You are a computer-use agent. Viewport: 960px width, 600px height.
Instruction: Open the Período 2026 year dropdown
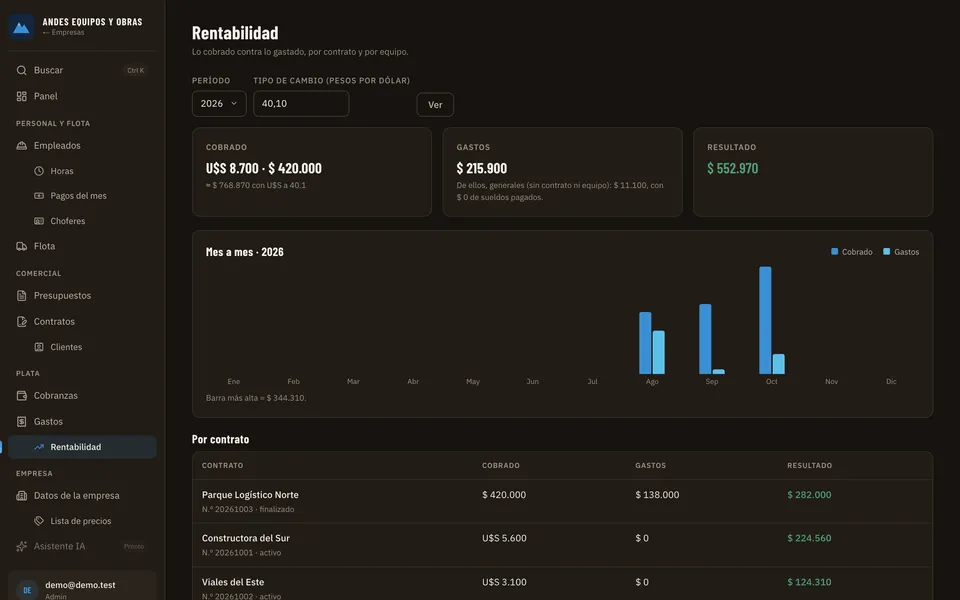(x=219, y=103)
